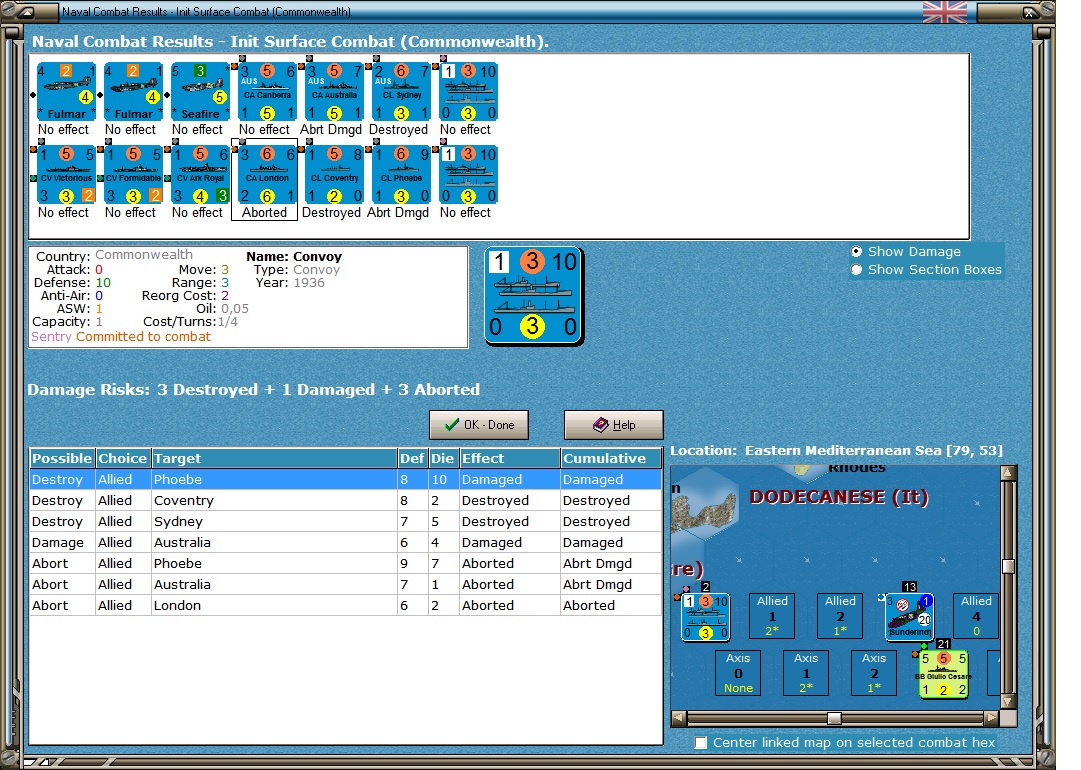Screen dimensions: 1081x770
Task: Select the Abort Australia result row
Action: coord(345,585)
